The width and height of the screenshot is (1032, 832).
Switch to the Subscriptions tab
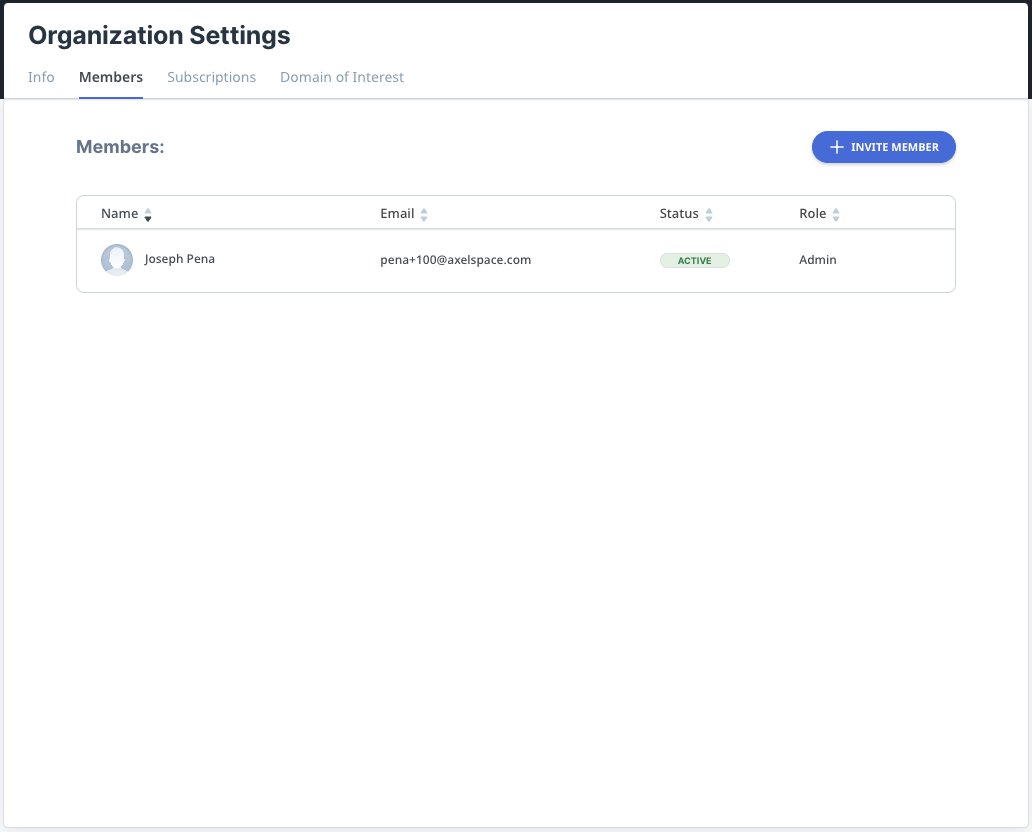(x=211, y=77)
